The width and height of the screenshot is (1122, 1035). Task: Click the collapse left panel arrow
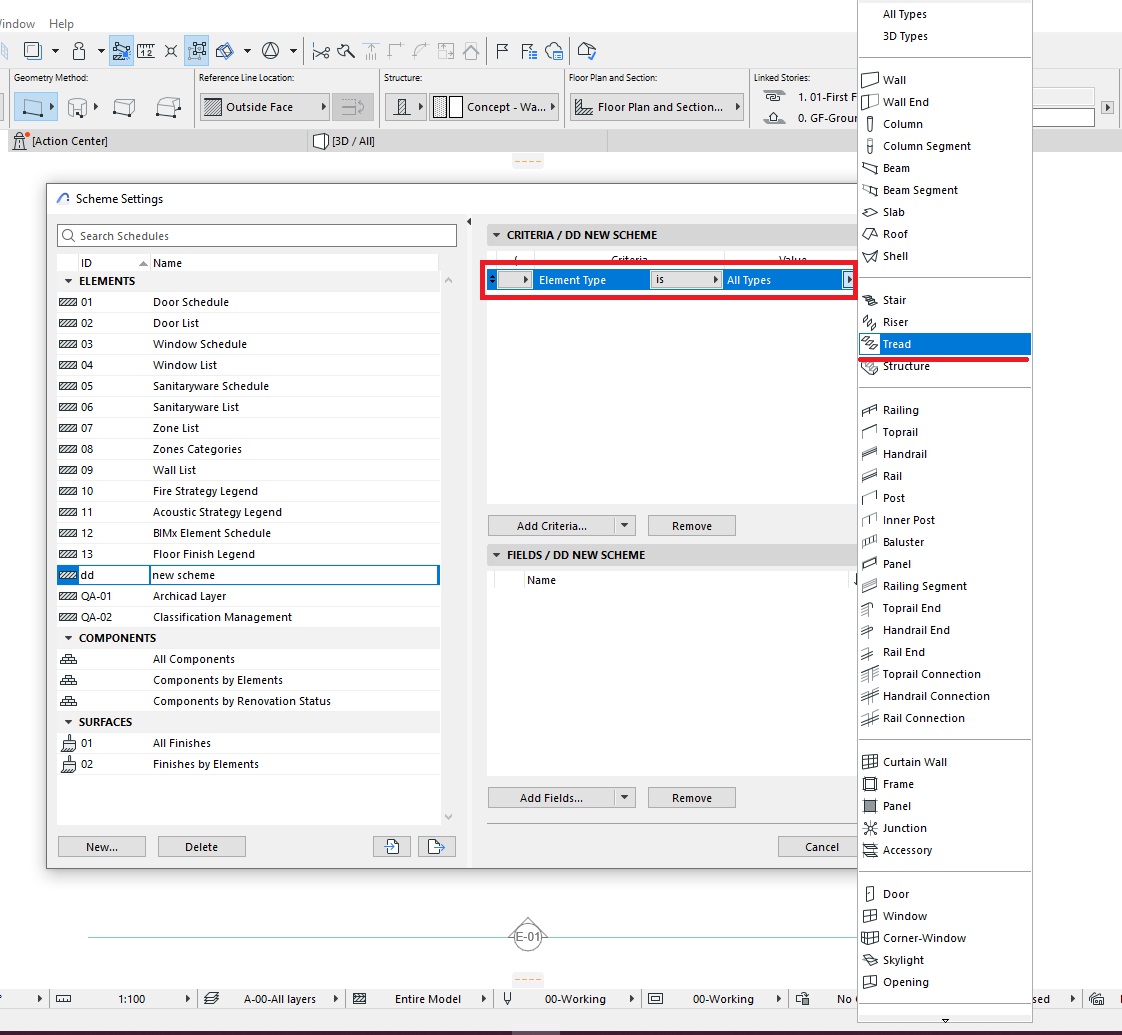[x=469, y=222]
